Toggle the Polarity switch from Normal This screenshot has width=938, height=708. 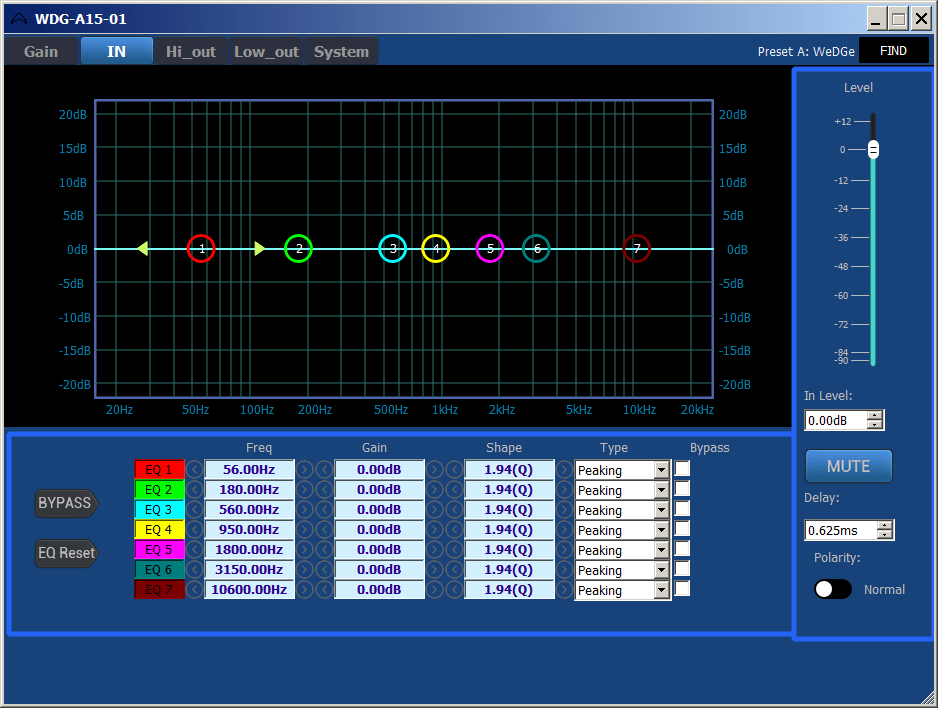click(833, 589)
